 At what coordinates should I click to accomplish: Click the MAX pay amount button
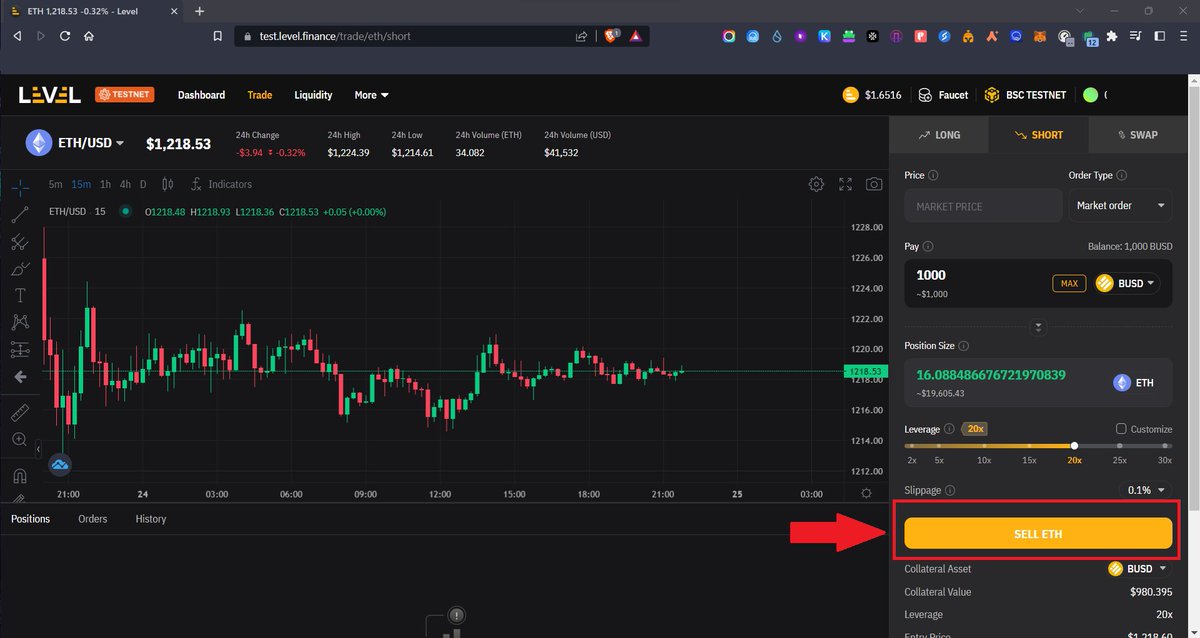[x=1069, y=283]
